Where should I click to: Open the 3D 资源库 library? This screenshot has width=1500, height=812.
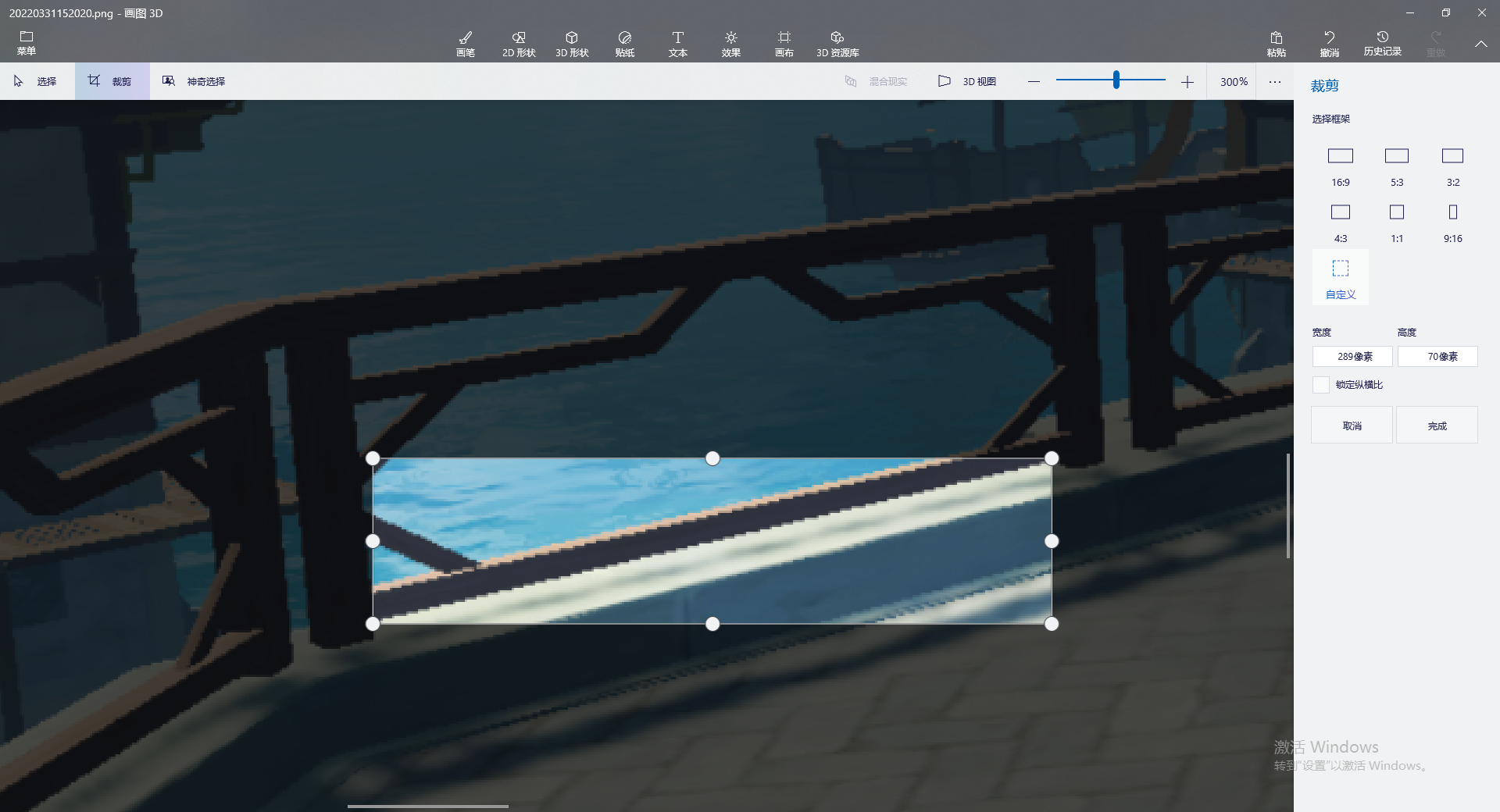pyautogui.click(x=837, y=44)
